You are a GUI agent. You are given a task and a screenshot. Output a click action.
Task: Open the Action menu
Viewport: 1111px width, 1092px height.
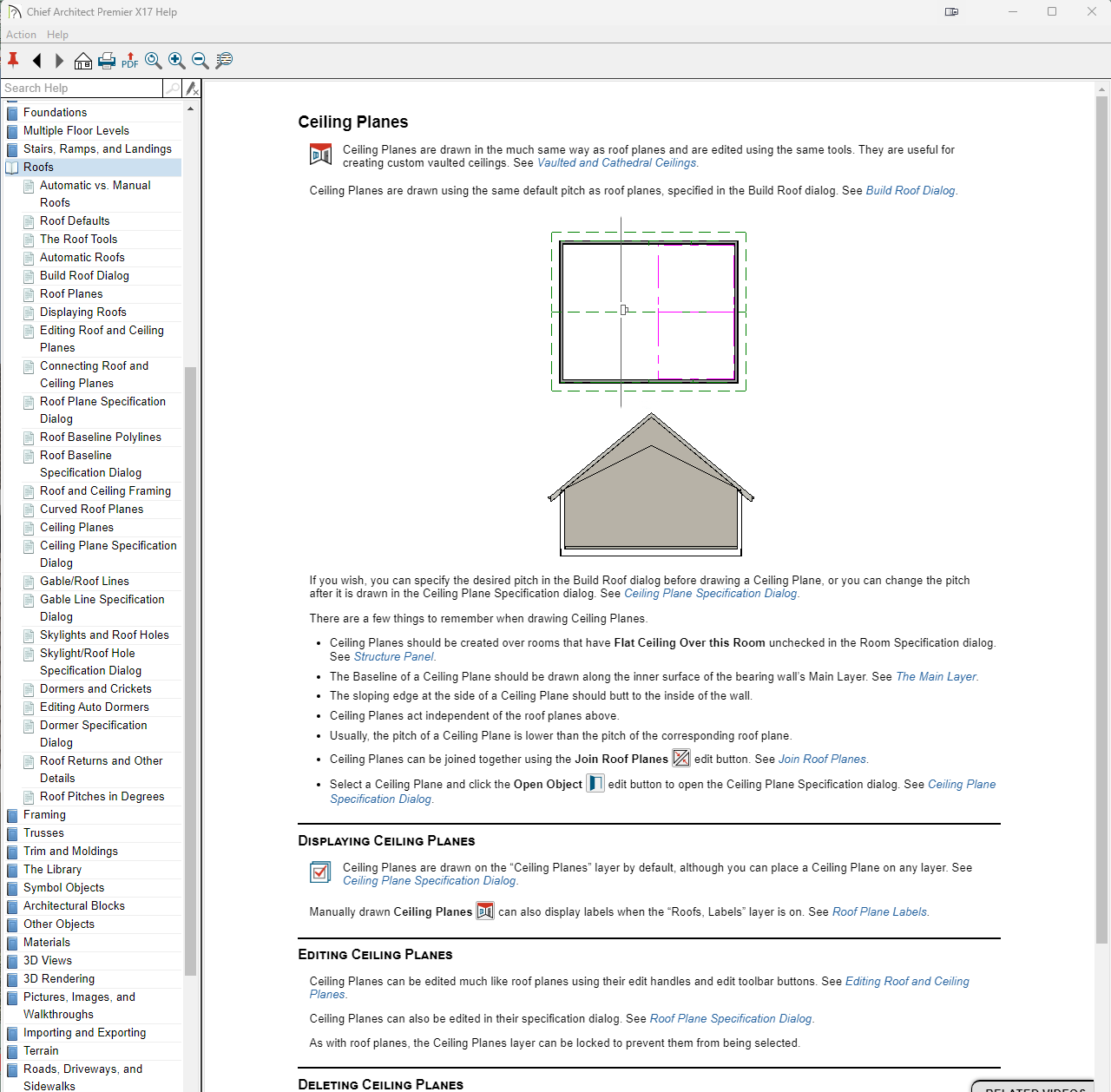tap(21, 35)
